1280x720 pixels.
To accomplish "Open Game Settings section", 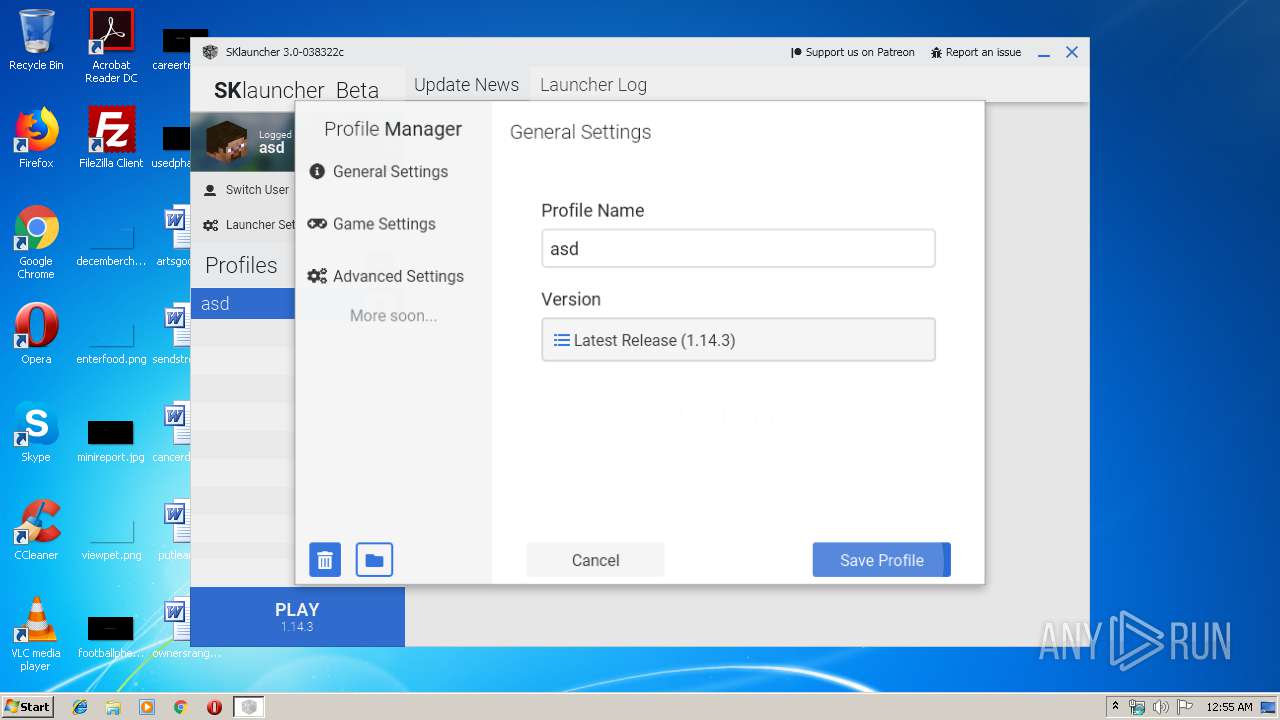I will click(x=372, y=224).
